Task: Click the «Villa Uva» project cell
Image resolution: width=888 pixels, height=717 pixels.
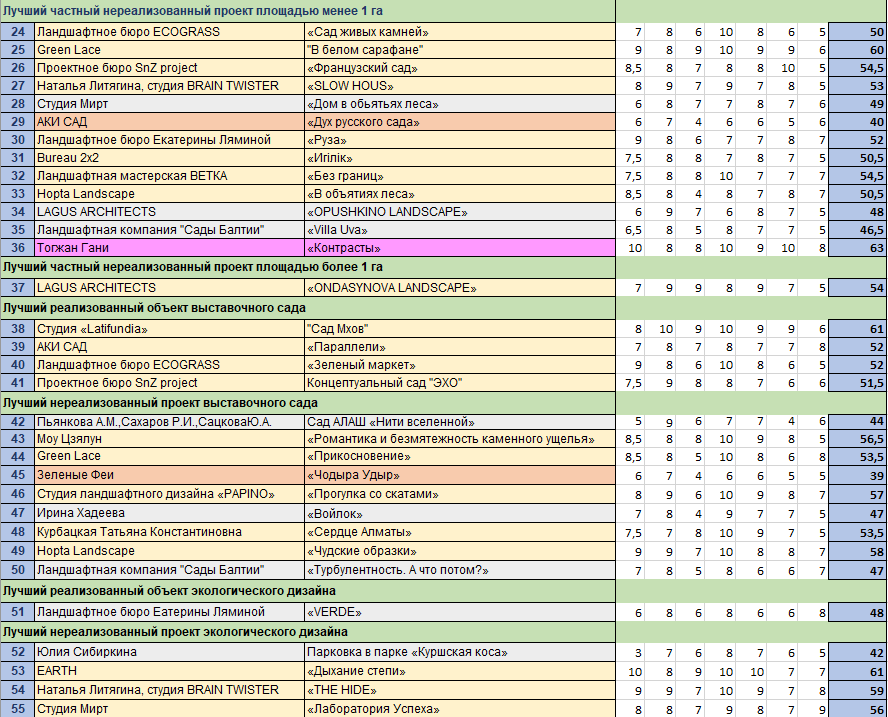Action: [x=458, y=230]
